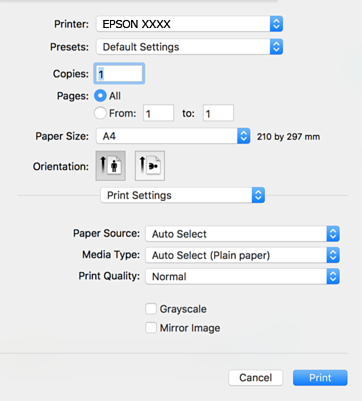Click the Print button
362x401 pixels.
click(320, 378)
